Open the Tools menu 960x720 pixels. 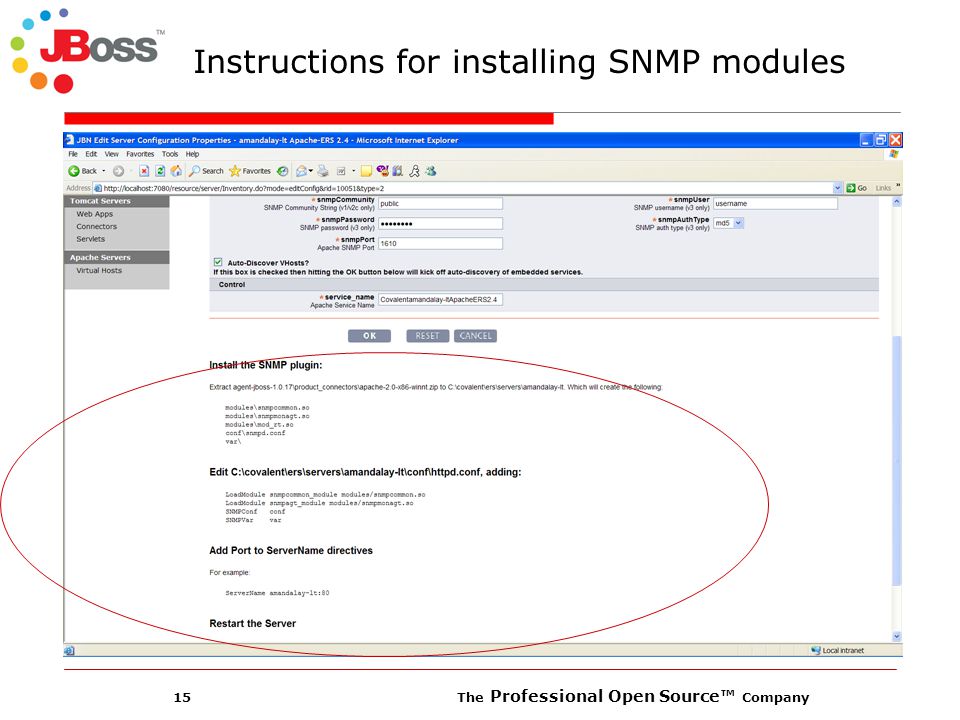pyautogui.click(x=170, y=154)
